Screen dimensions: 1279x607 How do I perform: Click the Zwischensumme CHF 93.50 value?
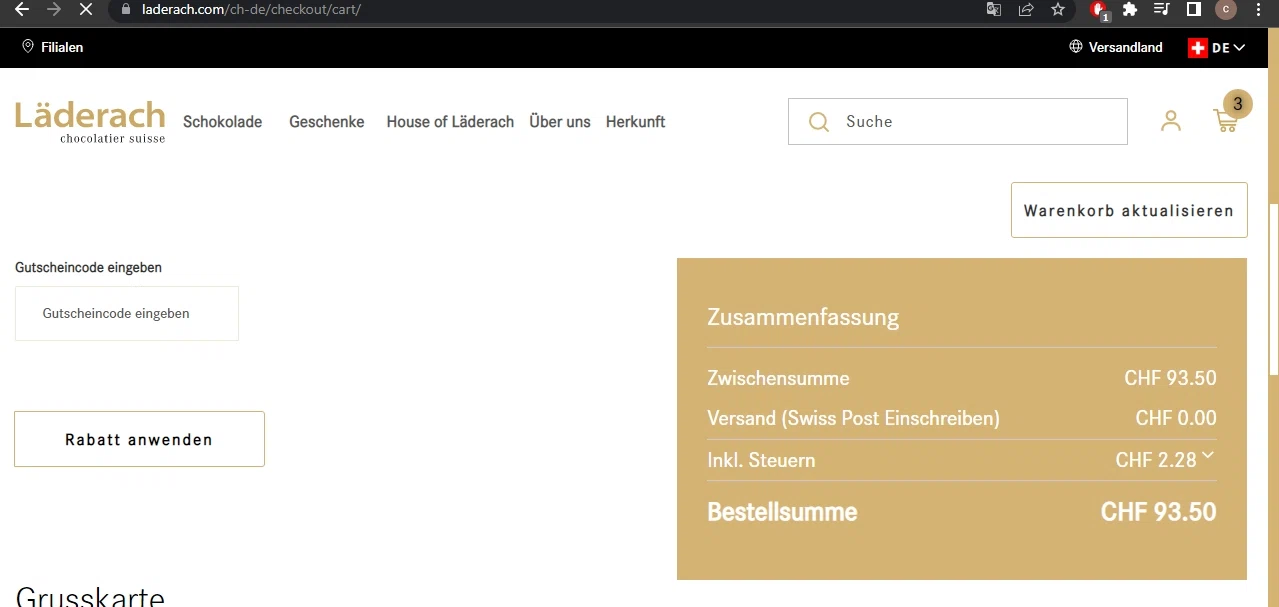coord(1170,378)
